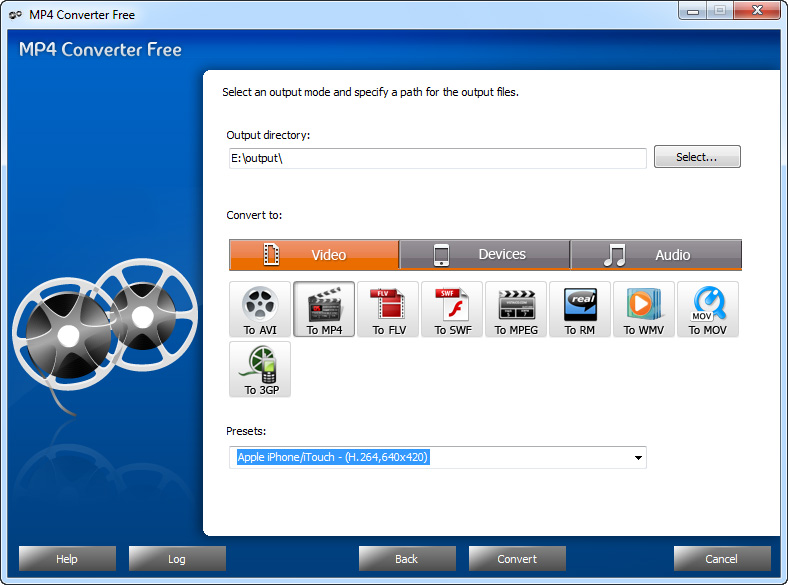Go Back to the previous step
The height and width of the screenshot is (585, 788).
pyautogui.click(x=407, y=559)
